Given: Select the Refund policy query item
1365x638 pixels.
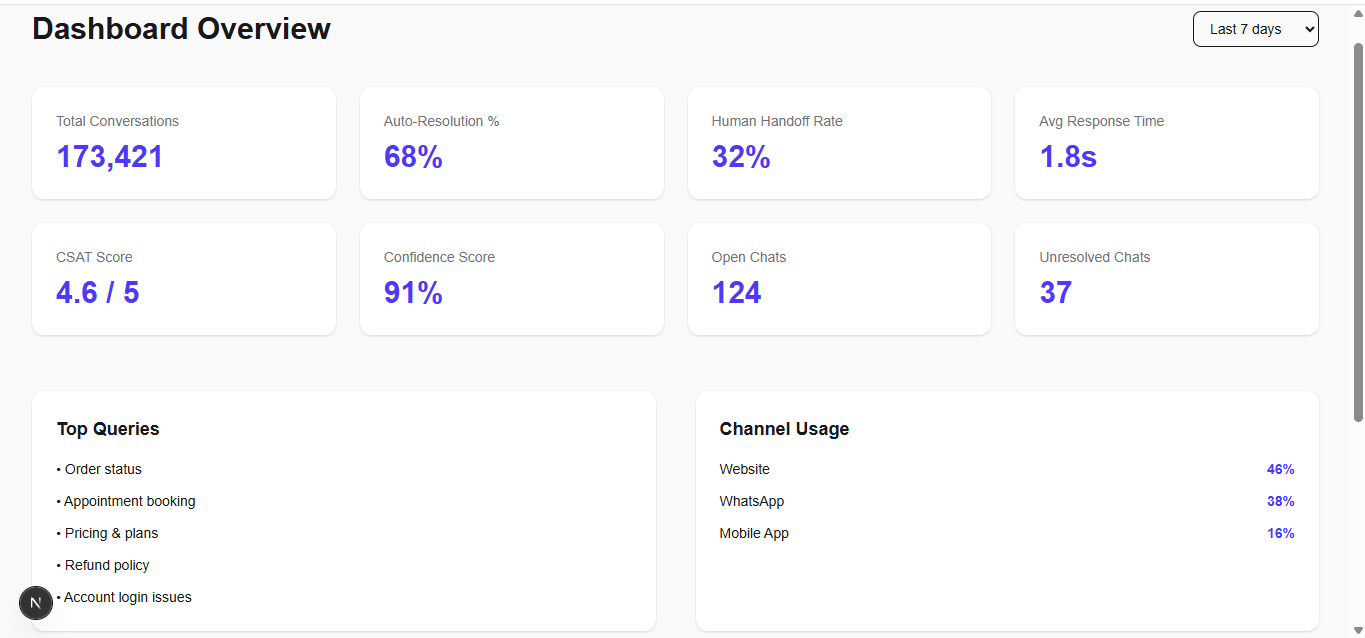Looking at the screenshot, I should (107, 565).
